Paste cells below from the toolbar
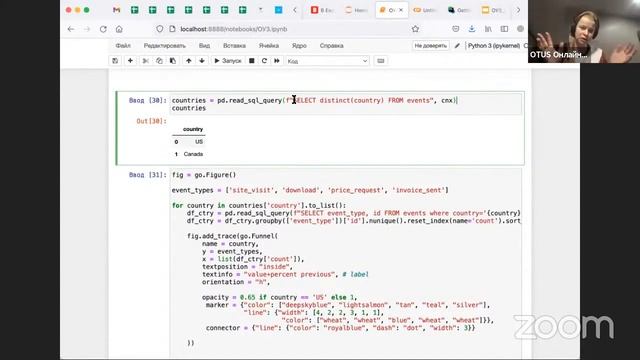This screenshot has width=640, height=360. point(173,61)
